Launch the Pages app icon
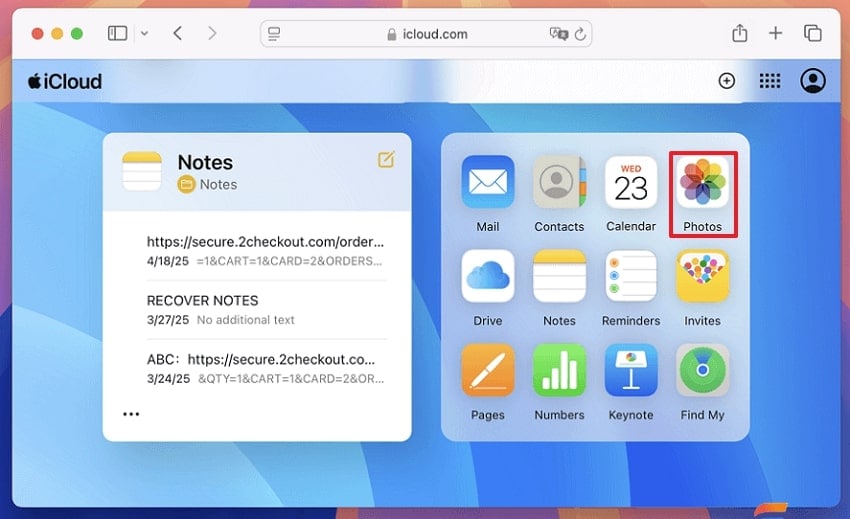 pyautogui.click(x=487, y=370)
